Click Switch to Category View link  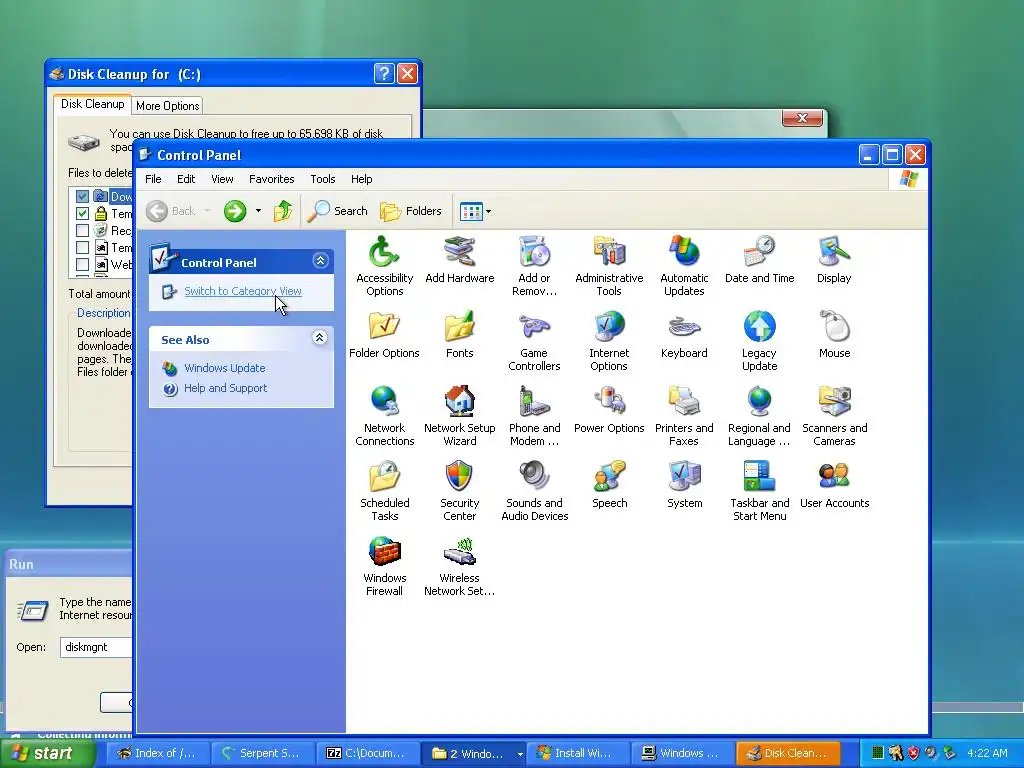242,291
